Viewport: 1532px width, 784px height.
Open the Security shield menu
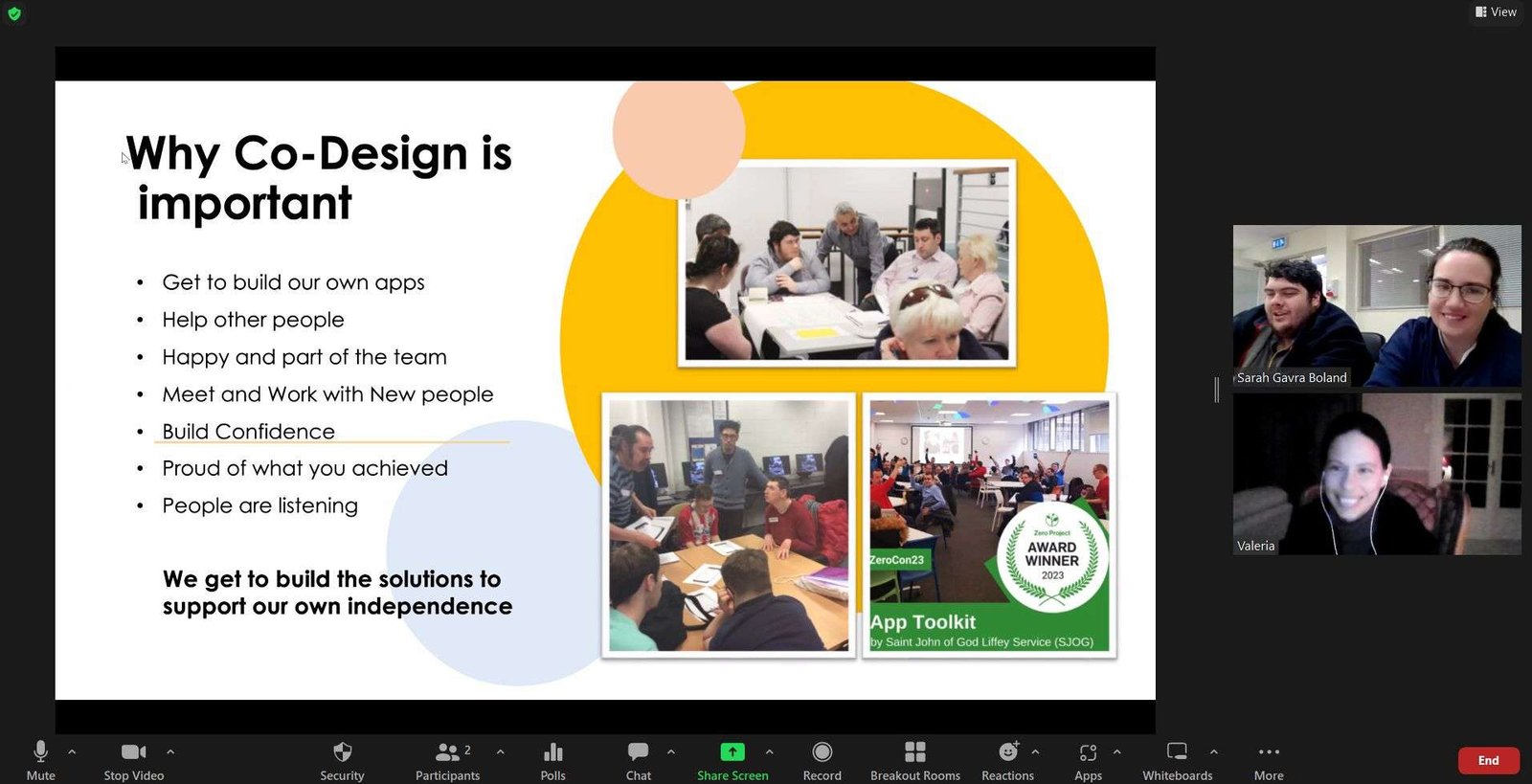click(x=342, y=760)
